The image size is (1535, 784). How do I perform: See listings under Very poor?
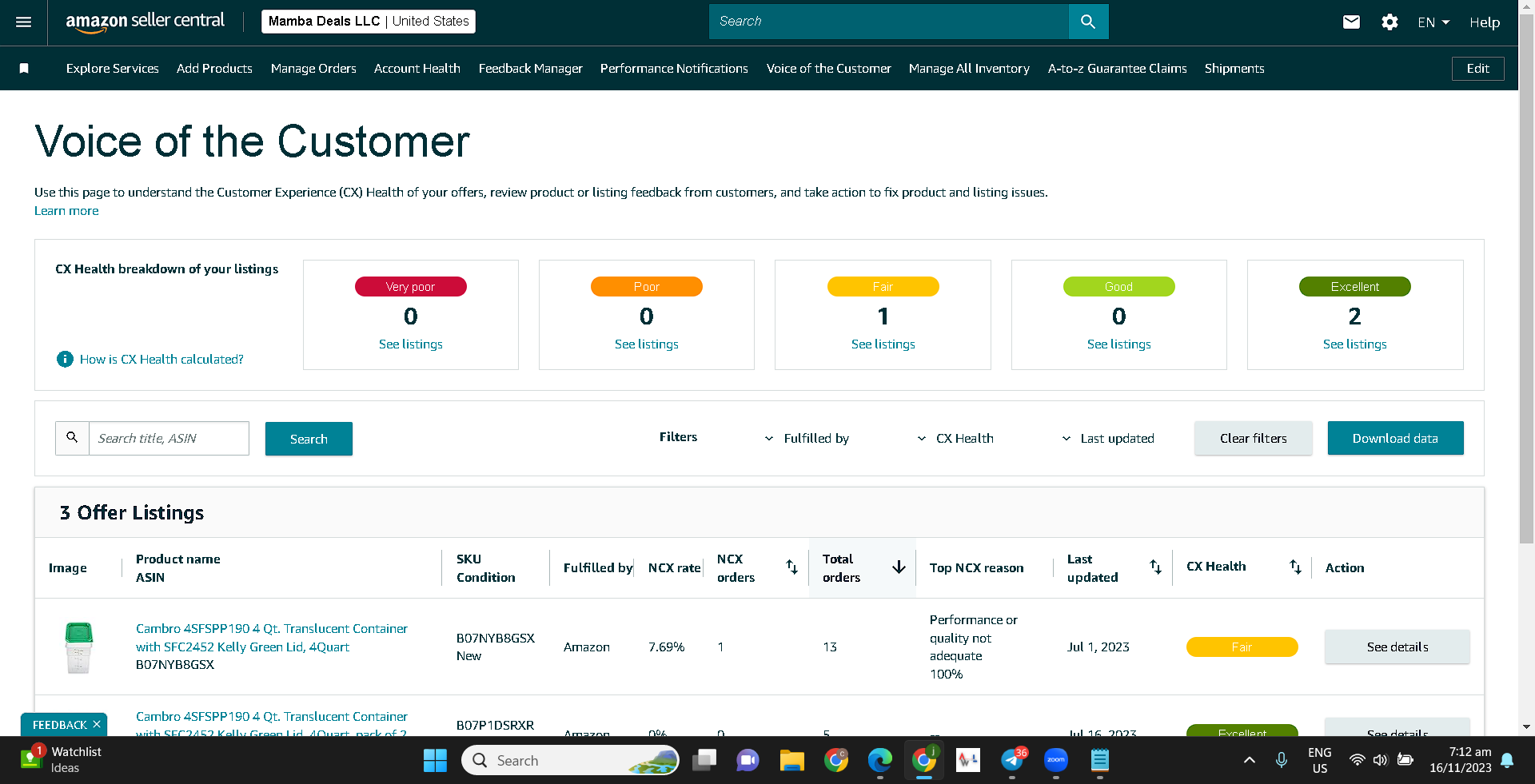[x=411, y=344]
